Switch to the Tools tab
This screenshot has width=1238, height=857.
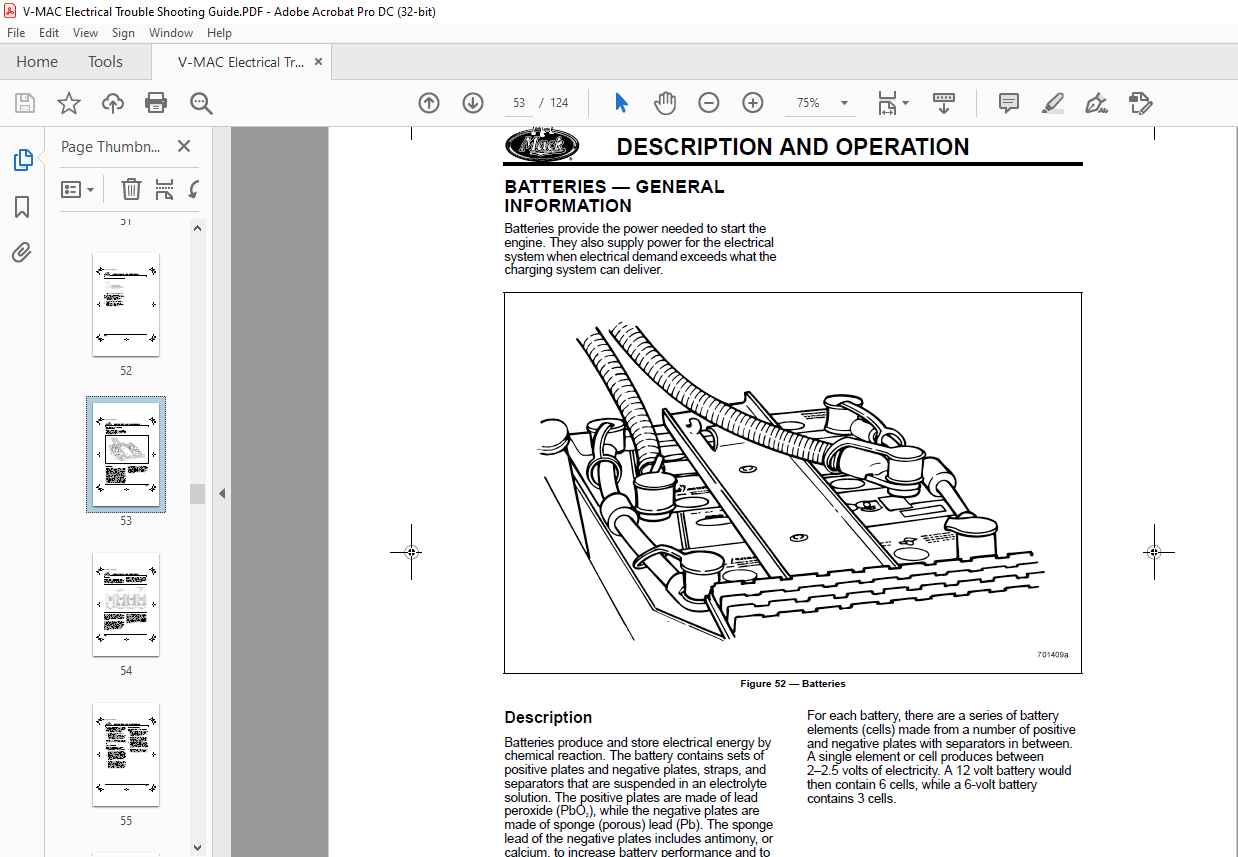click(105, 62)
